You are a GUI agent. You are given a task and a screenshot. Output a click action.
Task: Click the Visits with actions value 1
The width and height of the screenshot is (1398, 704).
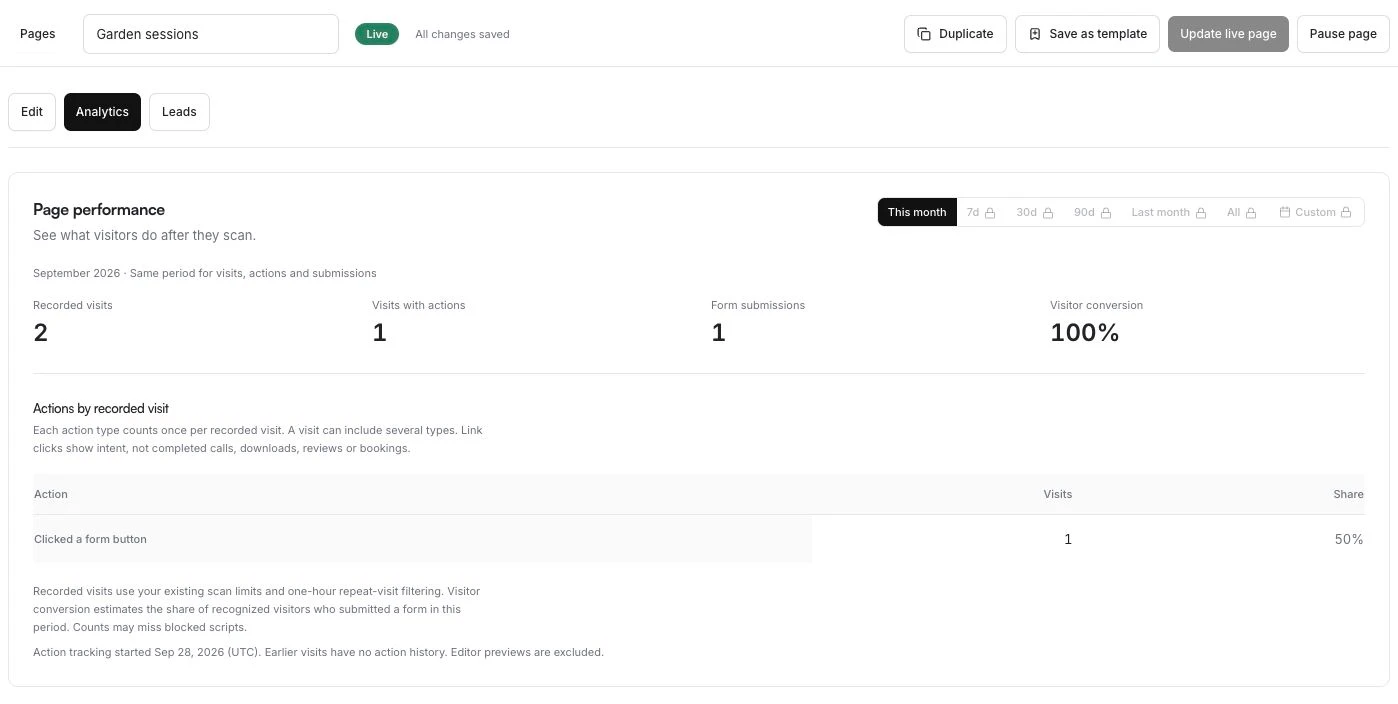(379, 333)
